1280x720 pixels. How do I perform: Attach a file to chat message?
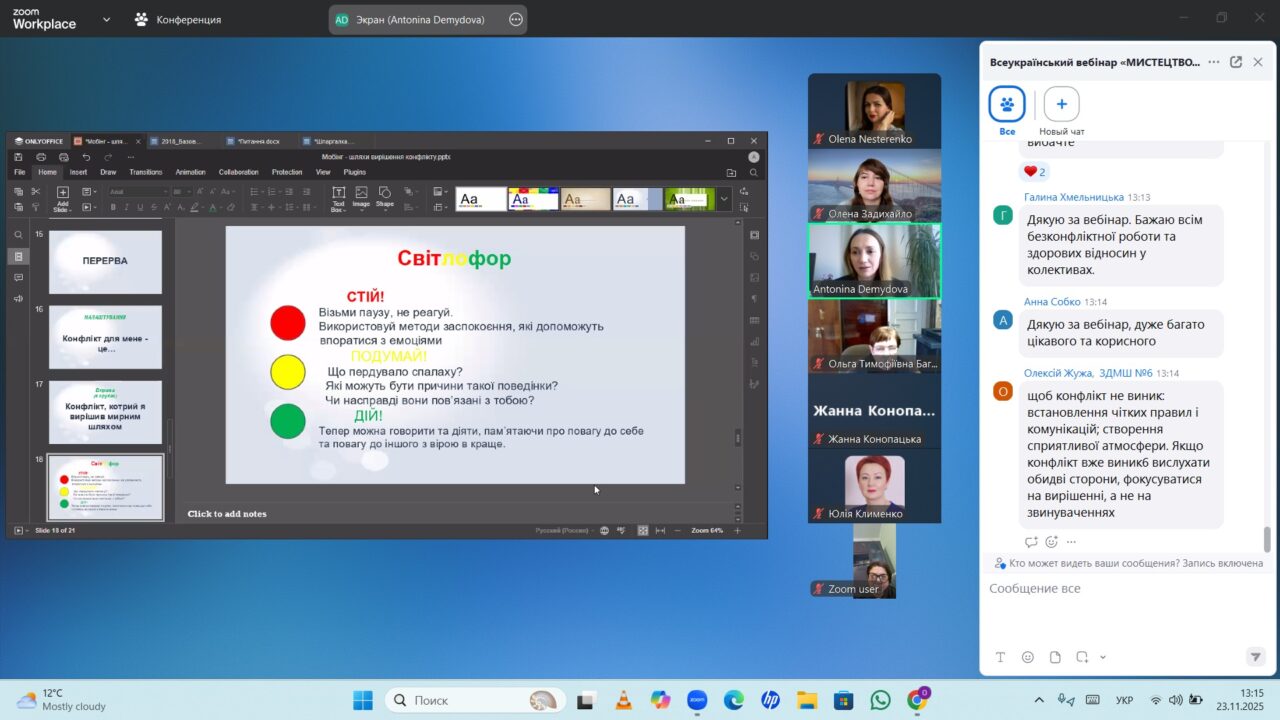(x=1055, y=657)
